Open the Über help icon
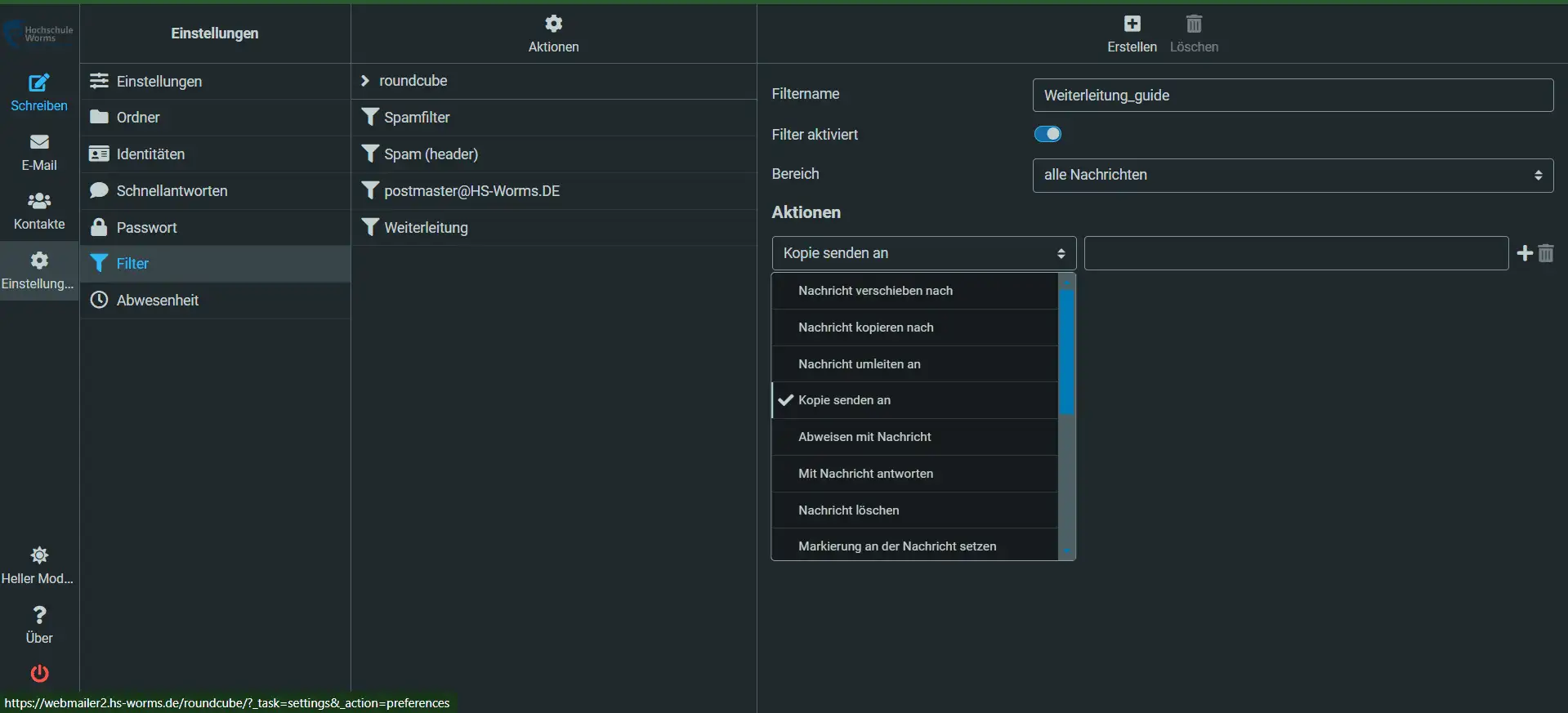Image resolution: width=1568 pixels, height=713 pixels. coord(38,615)
